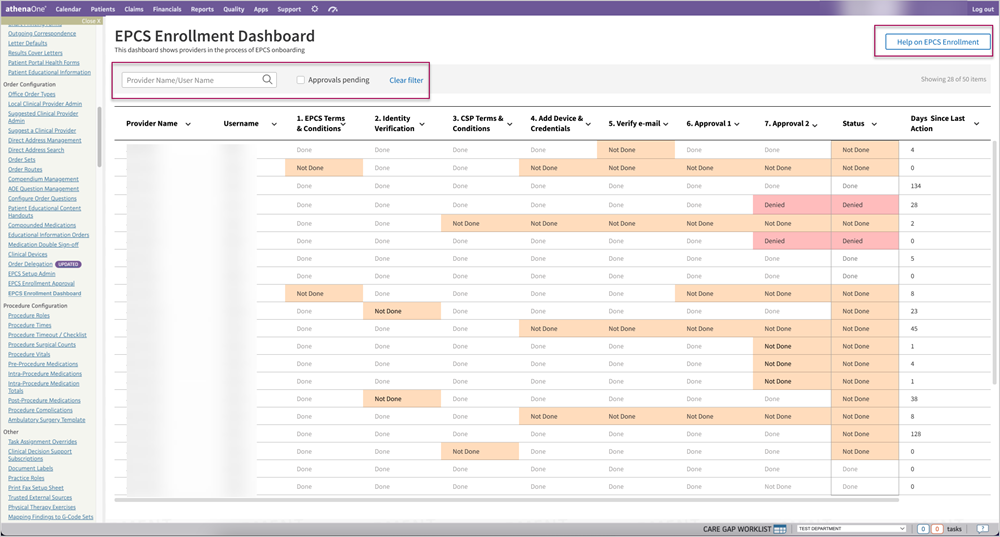Click Log out in the top bar
This screenshot has height=537, width=1000.
pos(983,9)
